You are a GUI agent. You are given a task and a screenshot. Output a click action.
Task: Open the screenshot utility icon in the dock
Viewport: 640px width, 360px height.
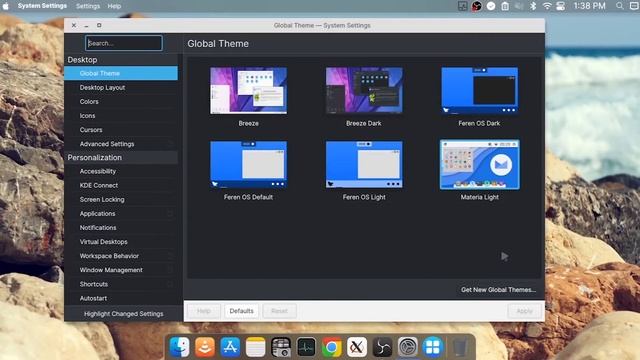[281, 347]
